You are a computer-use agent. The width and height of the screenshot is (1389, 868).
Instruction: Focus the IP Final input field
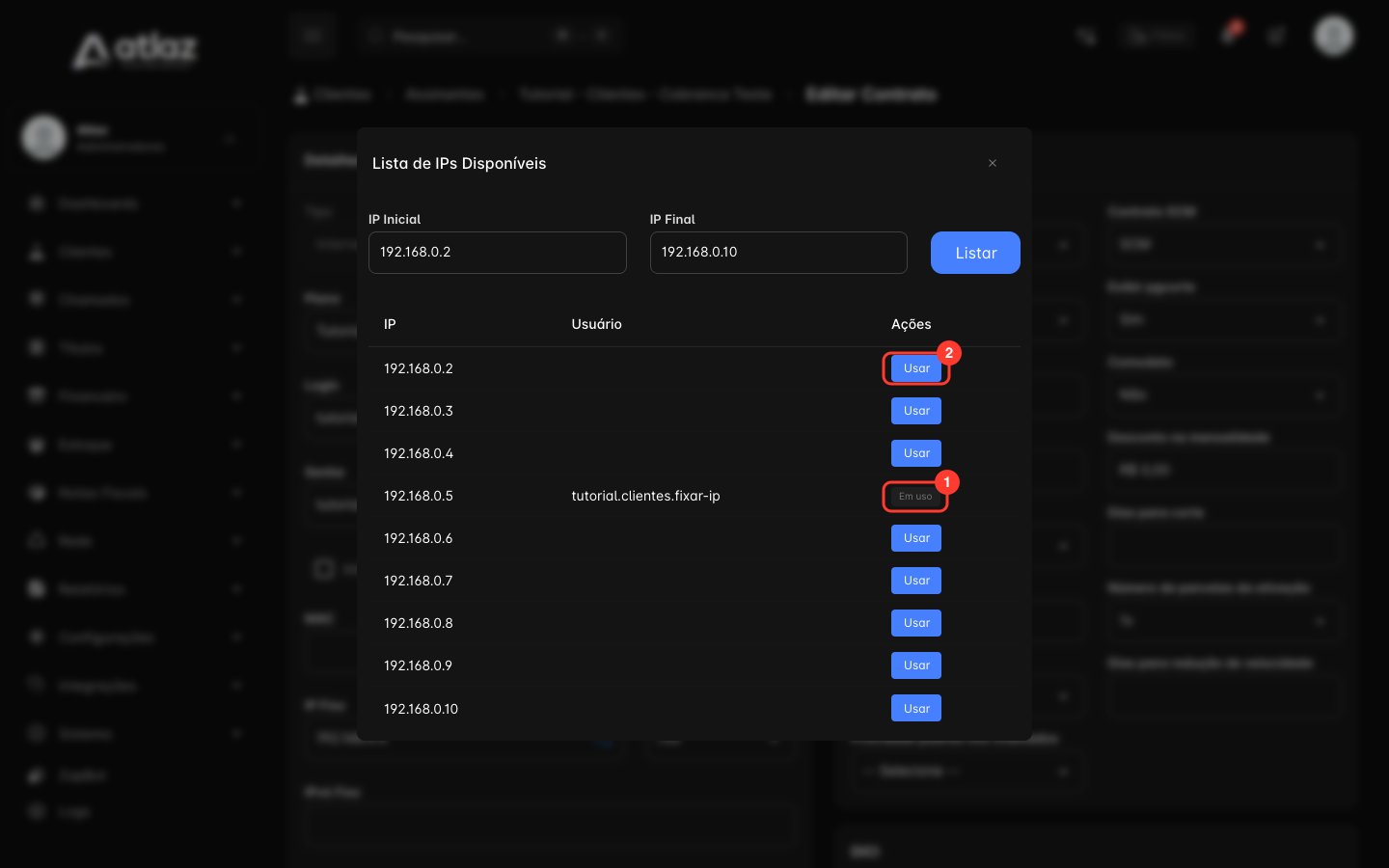pos(778,253)
